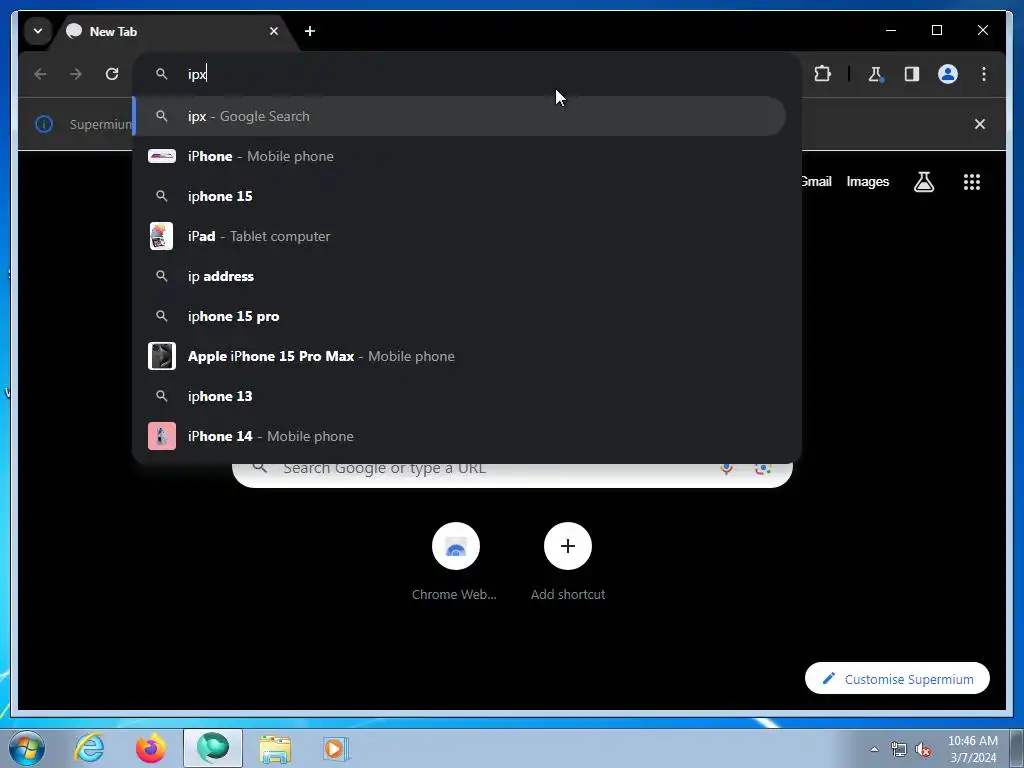
Task: Dismiss the Supermium info bar
Action: (x=980, y=123)
